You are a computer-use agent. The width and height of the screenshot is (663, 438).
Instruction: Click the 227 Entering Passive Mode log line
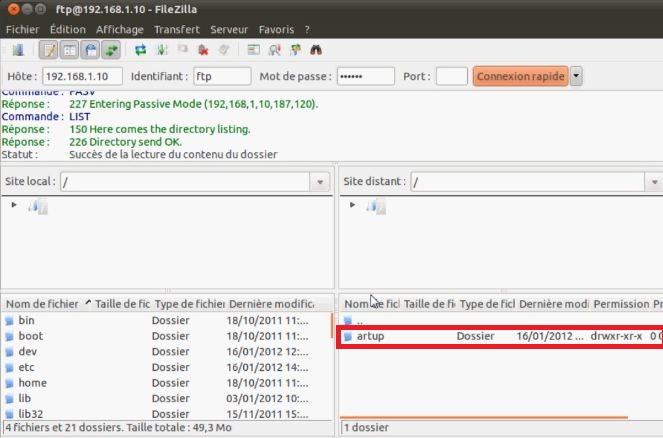[160, 104]
